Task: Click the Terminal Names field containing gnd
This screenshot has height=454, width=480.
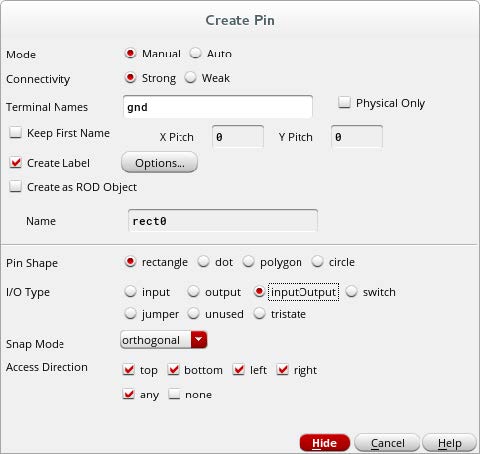Action: point(218,107)
